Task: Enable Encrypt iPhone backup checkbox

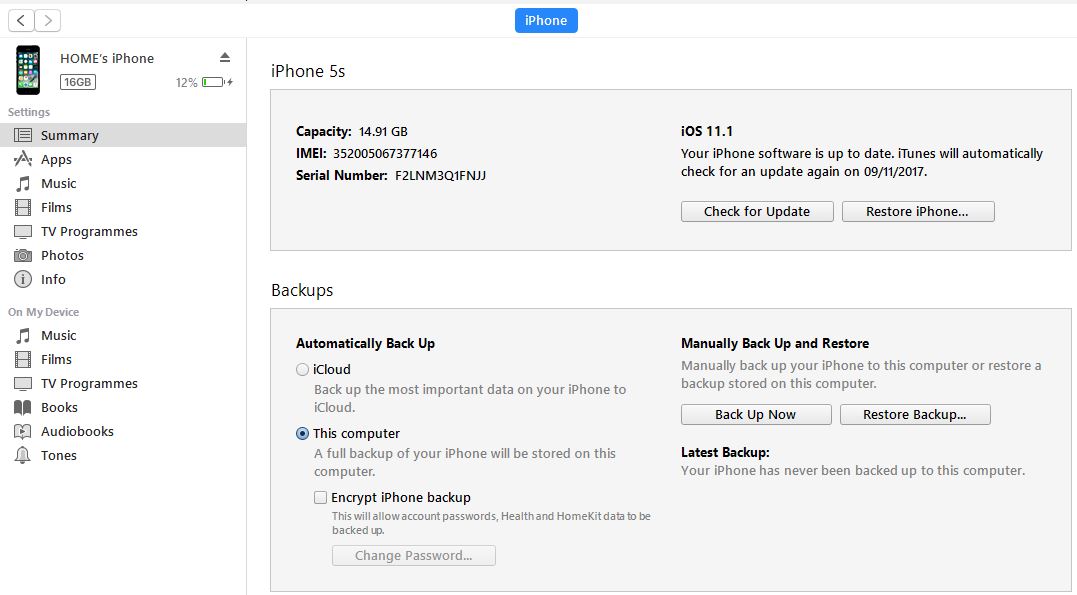Action: 321,497
